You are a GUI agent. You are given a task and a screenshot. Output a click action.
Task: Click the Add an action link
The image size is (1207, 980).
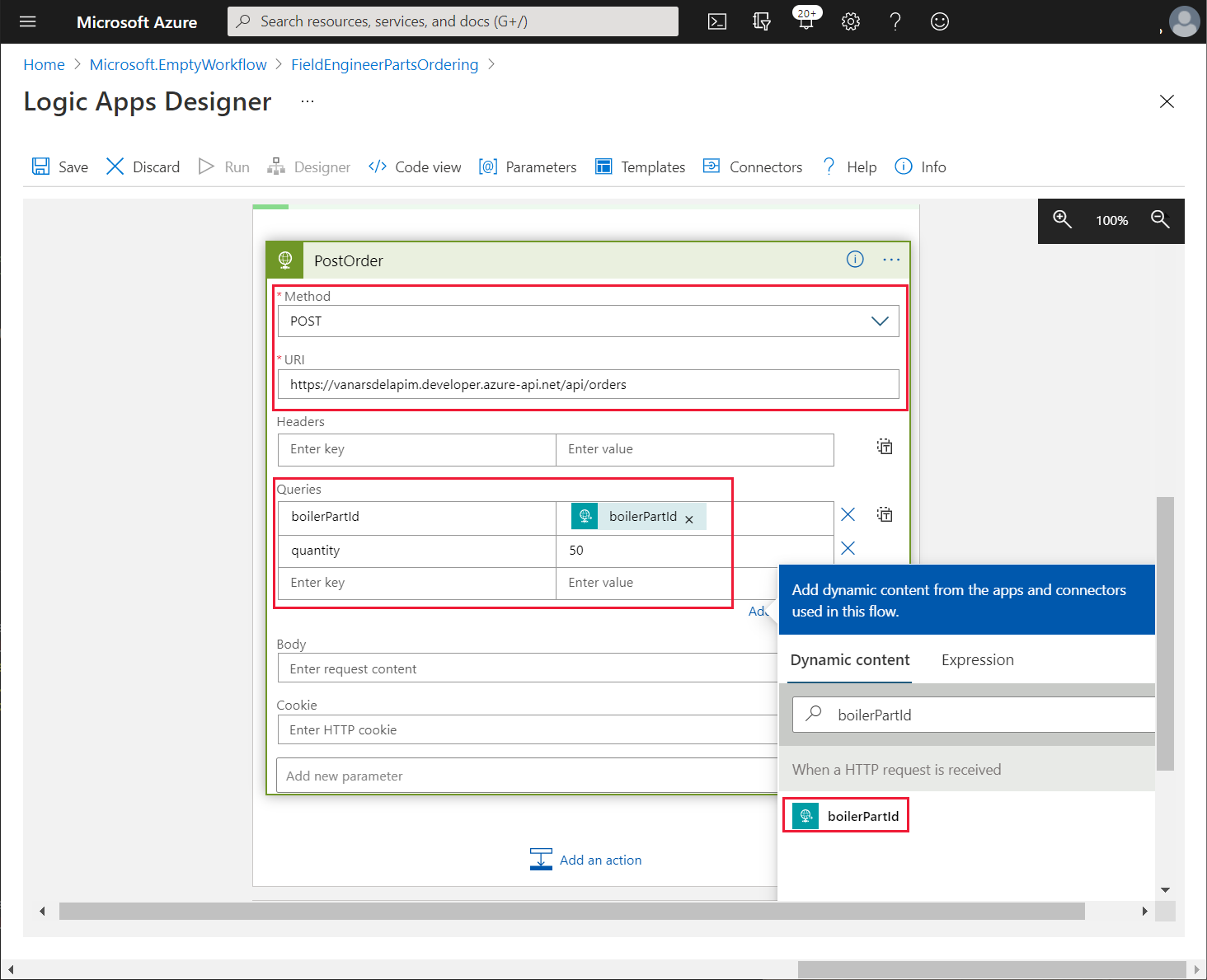599,860
